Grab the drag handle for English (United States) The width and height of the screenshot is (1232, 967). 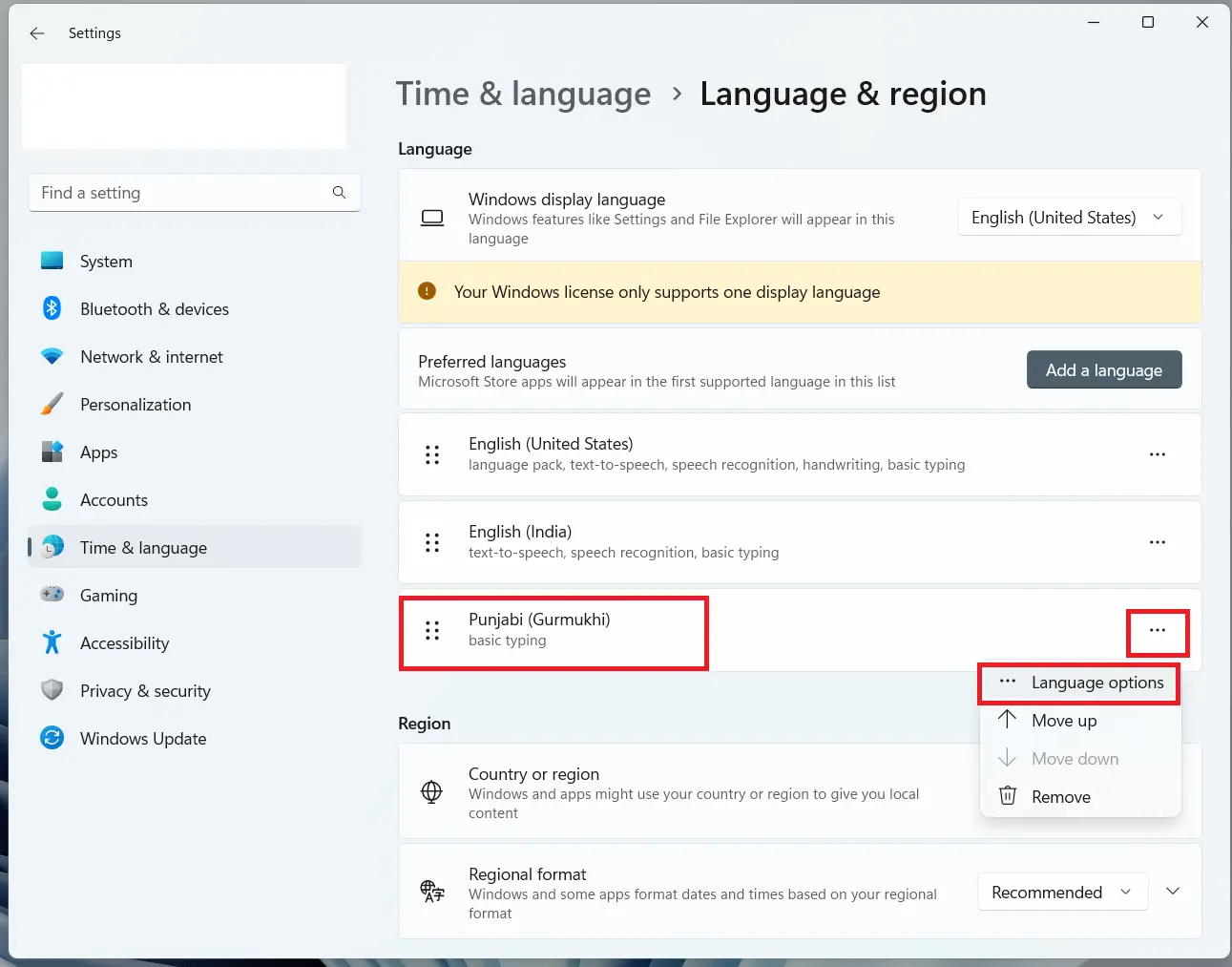[432, 454]
